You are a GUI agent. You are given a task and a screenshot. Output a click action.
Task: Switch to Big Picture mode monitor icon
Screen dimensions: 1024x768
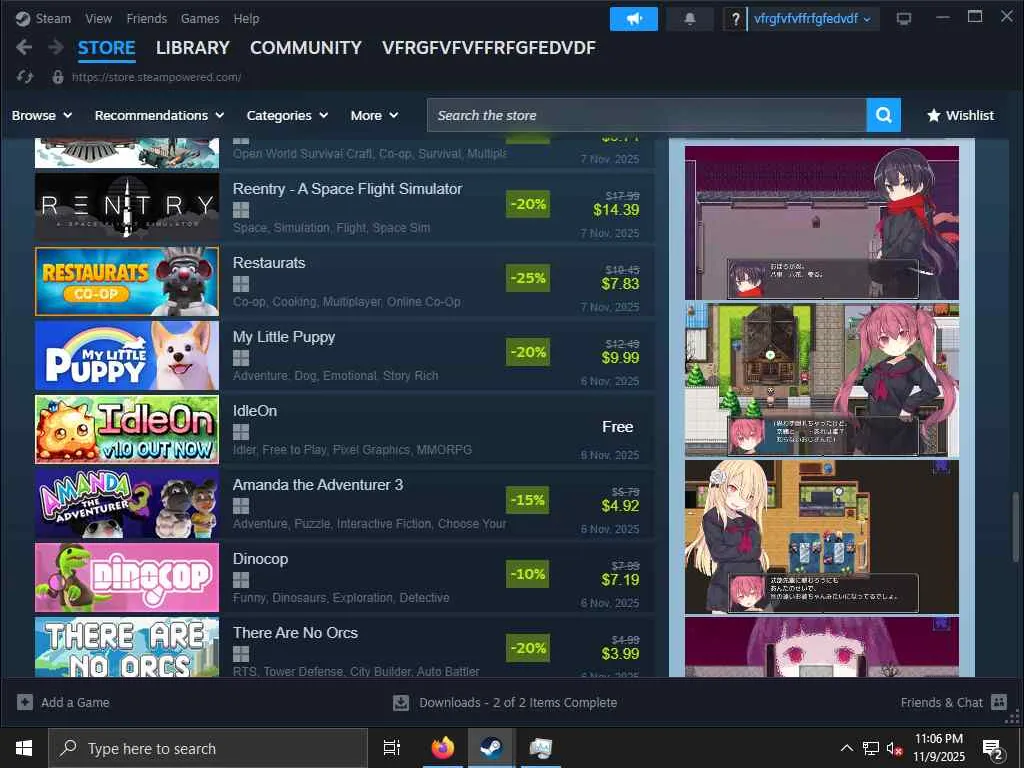pyautogui.click(x=904, y=19)
